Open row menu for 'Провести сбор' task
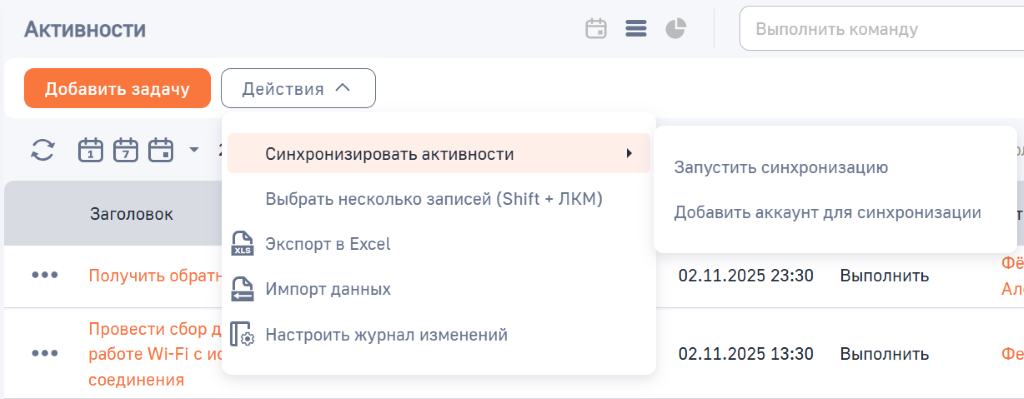The width and height of the screenshot is (1024, 399). click(x=44, y=353)
